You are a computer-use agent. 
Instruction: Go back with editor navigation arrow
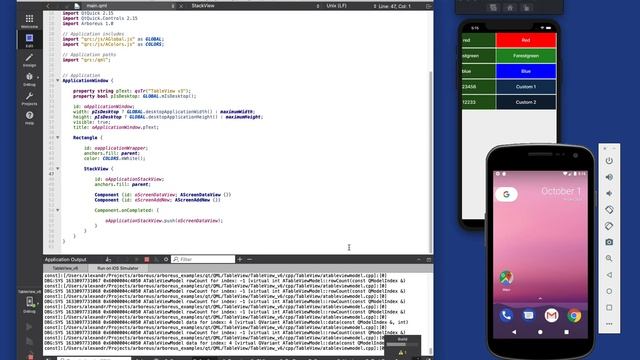[x=48, y=6]
